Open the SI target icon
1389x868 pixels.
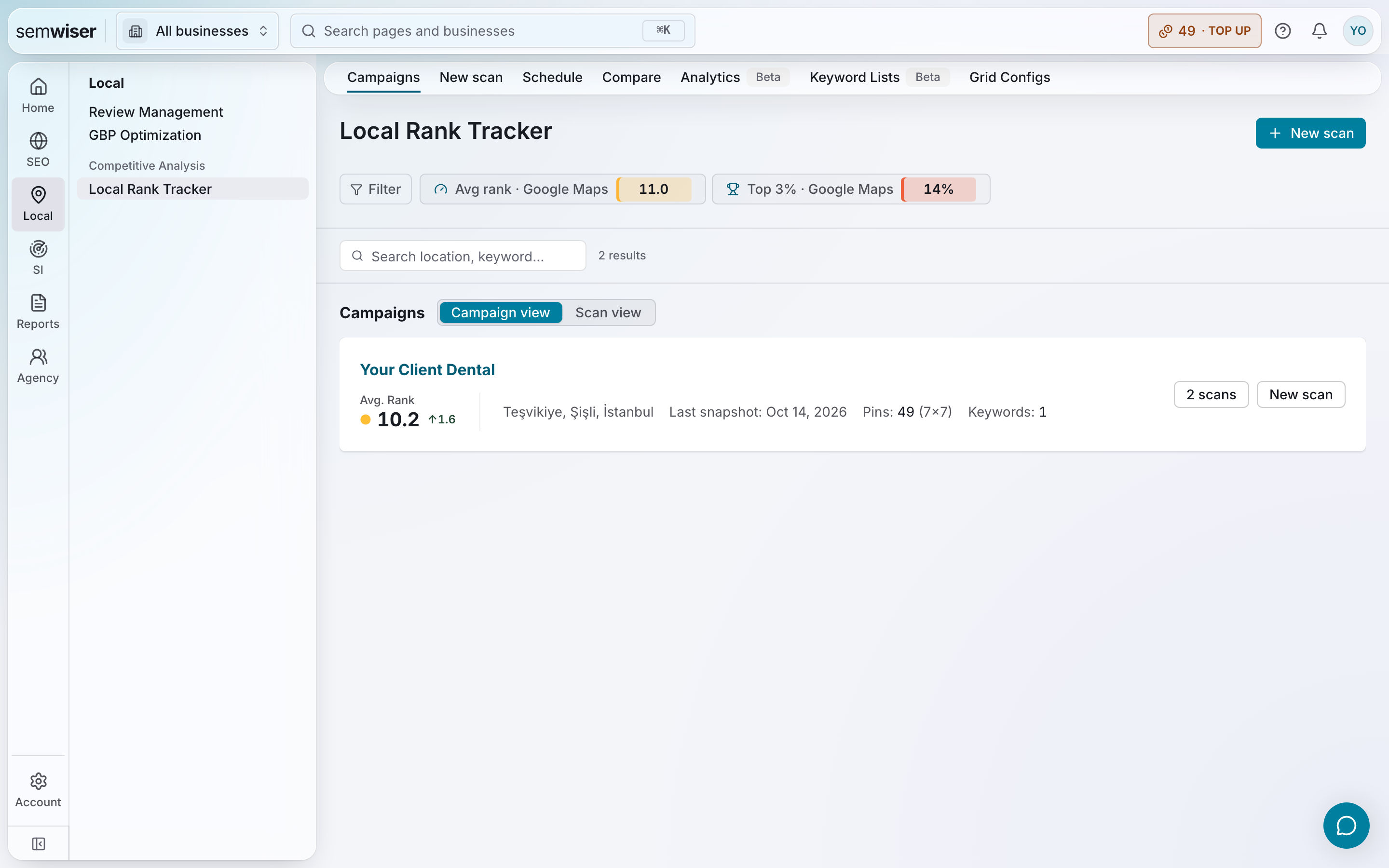pyautogui.click(x=38, y=258)
